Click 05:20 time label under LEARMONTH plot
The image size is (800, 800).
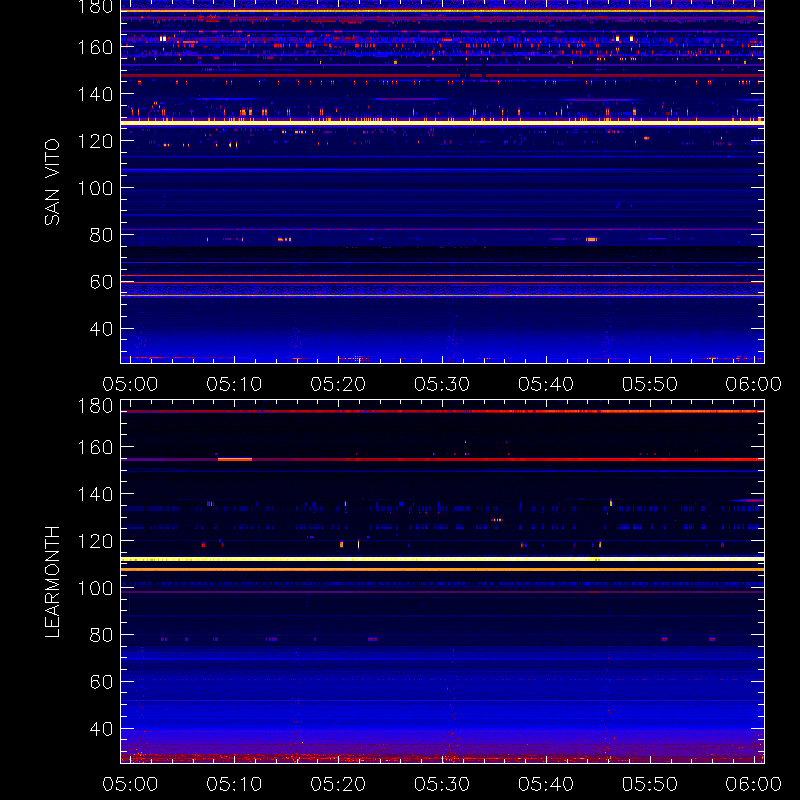[x=338, y=784]
